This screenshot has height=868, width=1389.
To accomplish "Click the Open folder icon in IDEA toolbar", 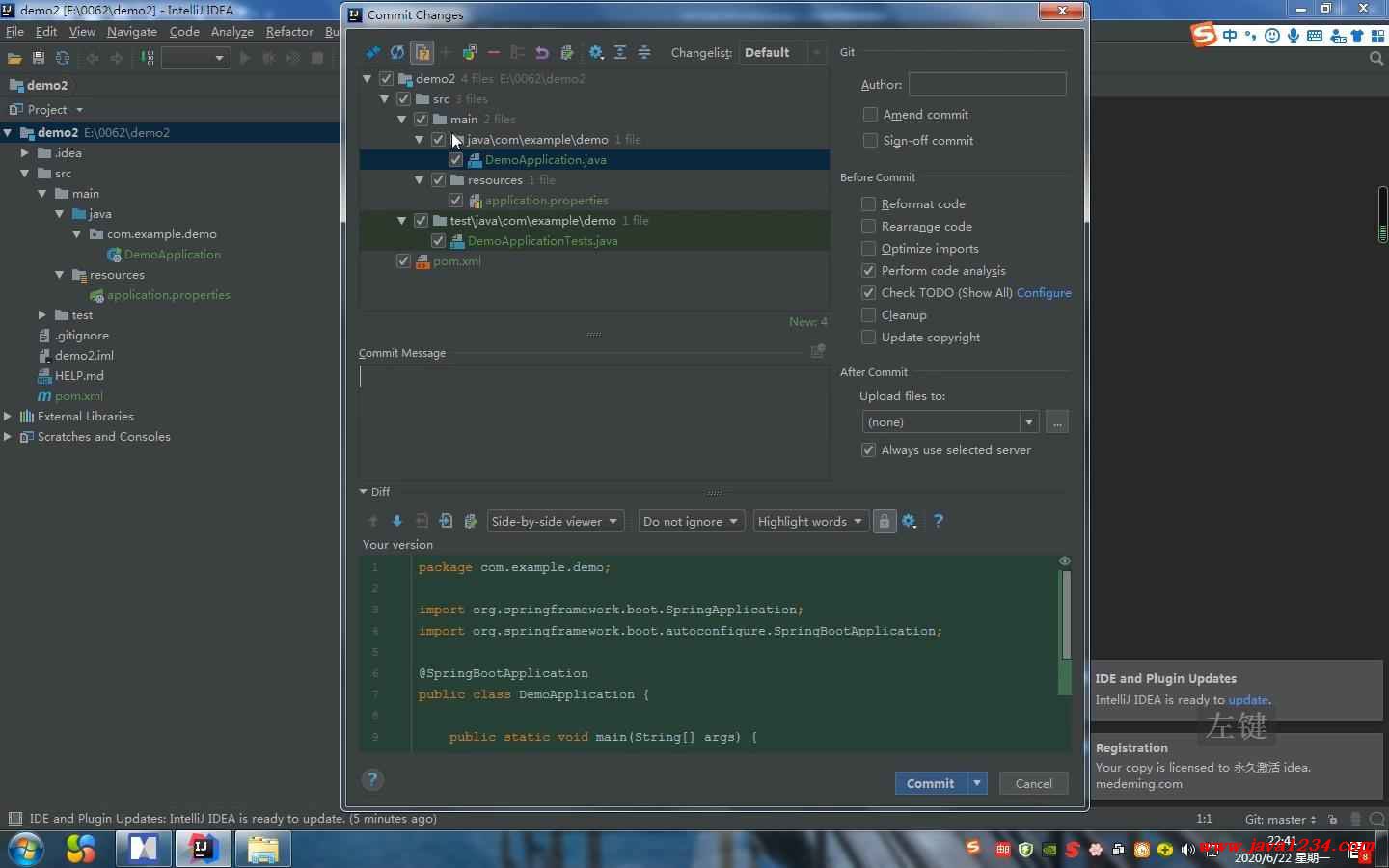I will click(x=14, y=58).
